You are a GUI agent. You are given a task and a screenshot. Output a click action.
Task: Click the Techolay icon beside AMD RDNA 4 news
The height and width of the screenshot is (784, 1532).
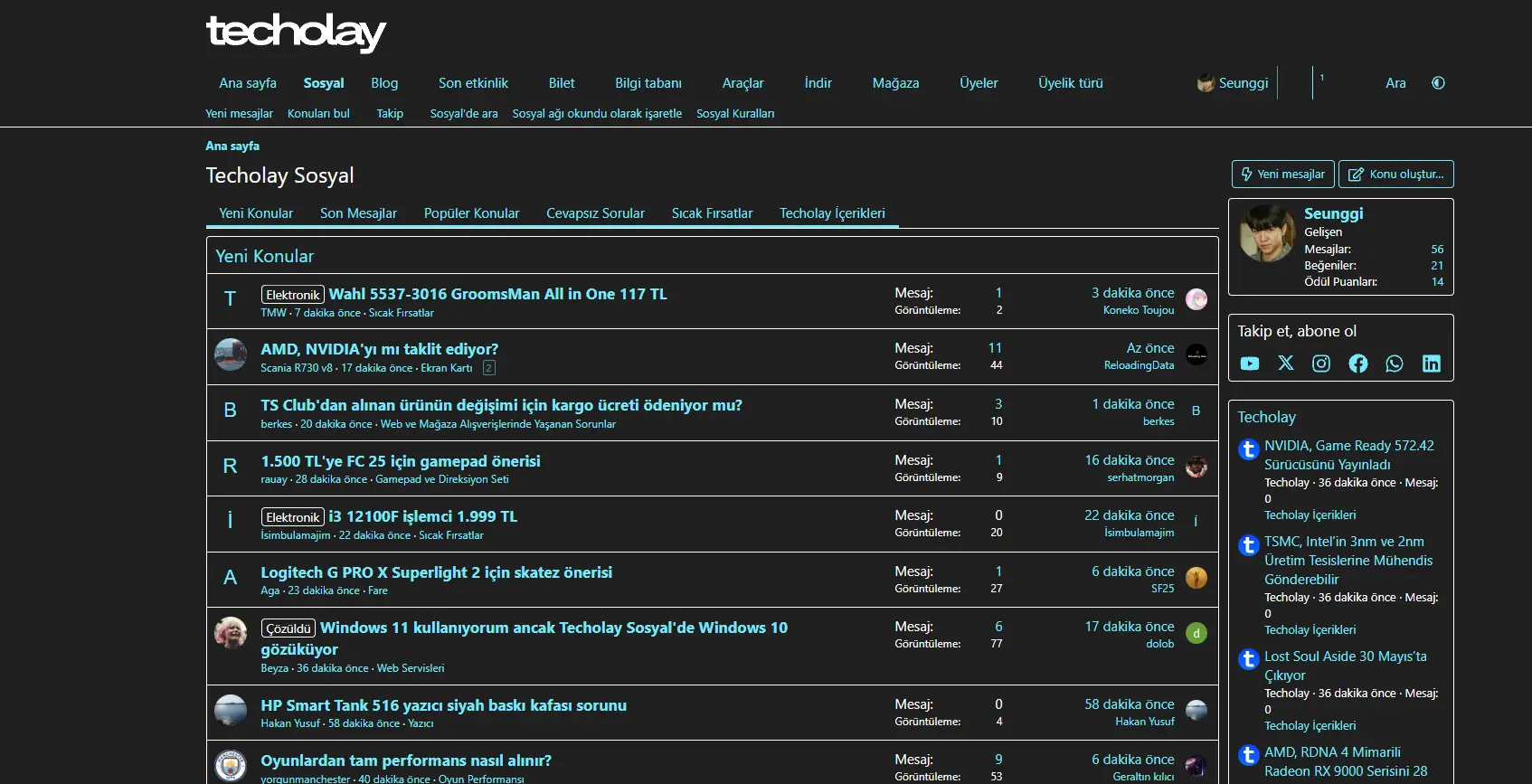click(x=1249, y=755)
